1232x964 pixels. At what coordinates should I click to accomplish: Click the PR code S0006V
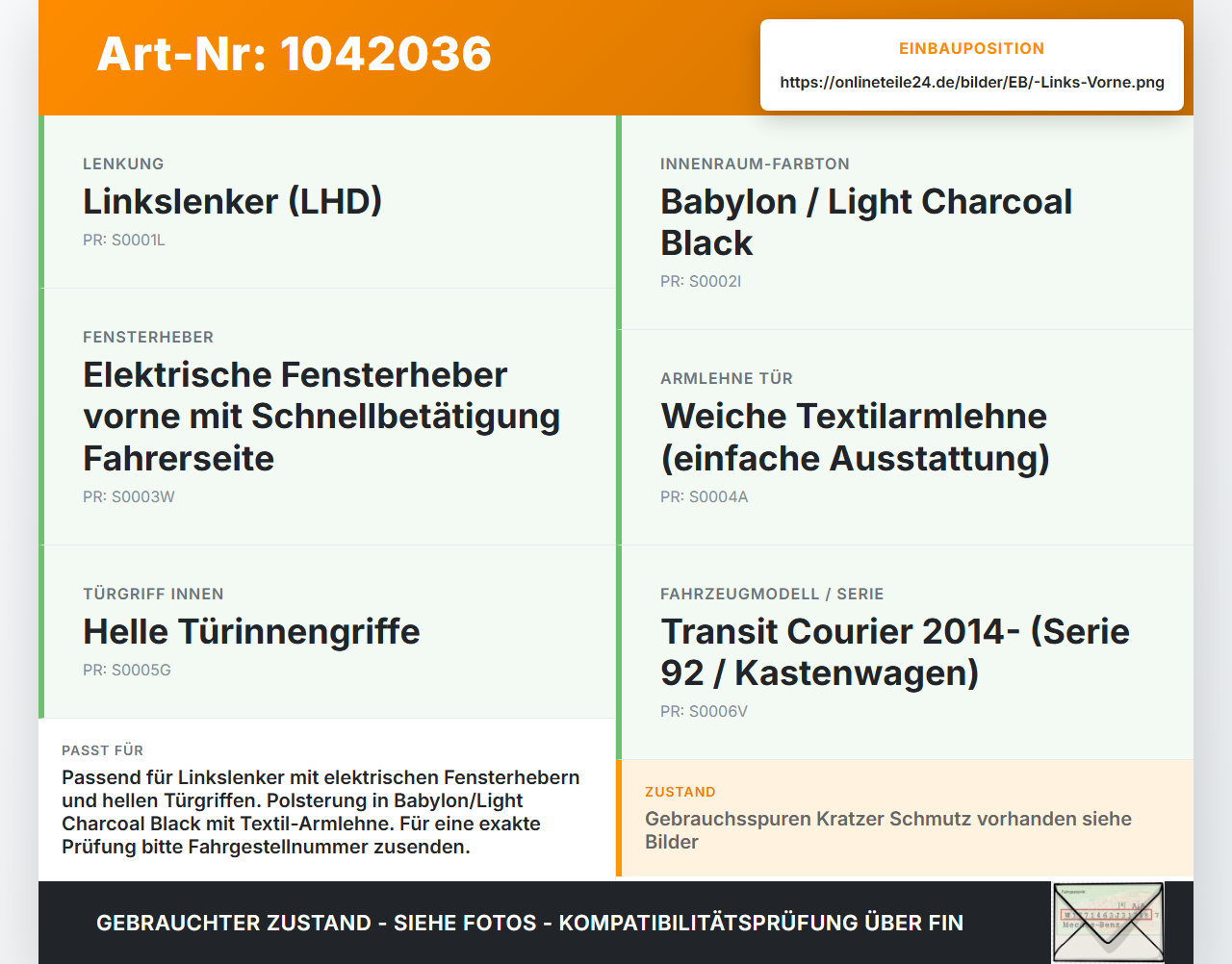705,712
